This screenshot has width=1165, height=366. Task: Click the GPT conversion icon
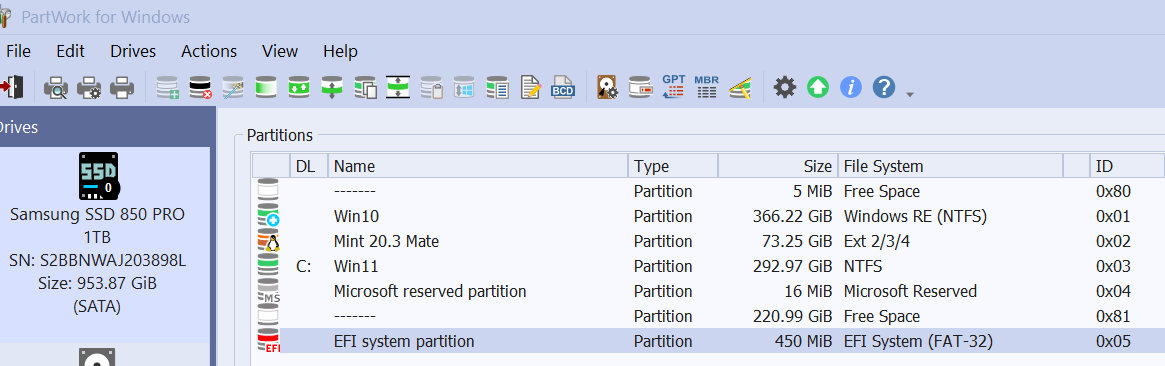click(x=673, y=87)
